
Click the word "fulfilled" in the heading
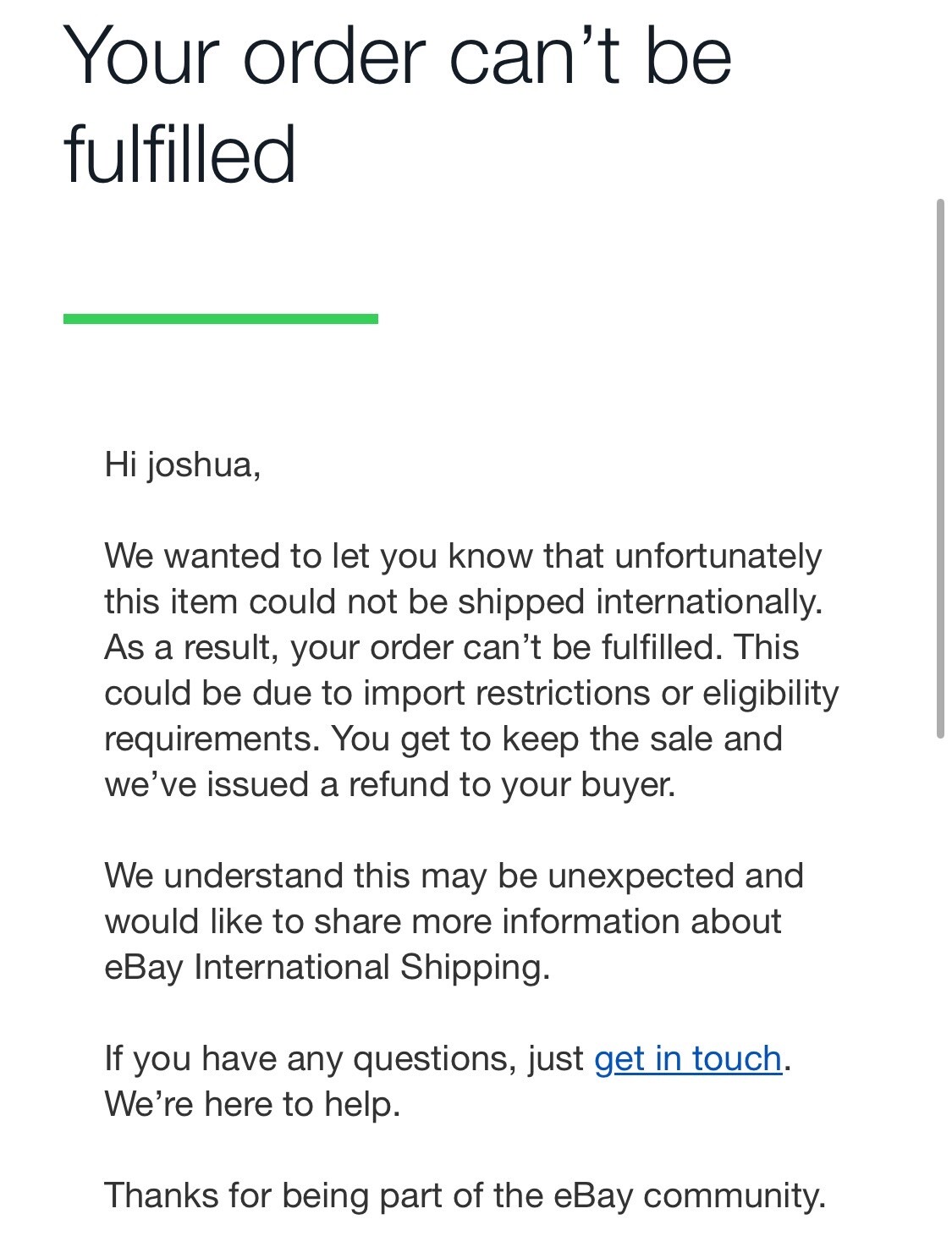179,155
